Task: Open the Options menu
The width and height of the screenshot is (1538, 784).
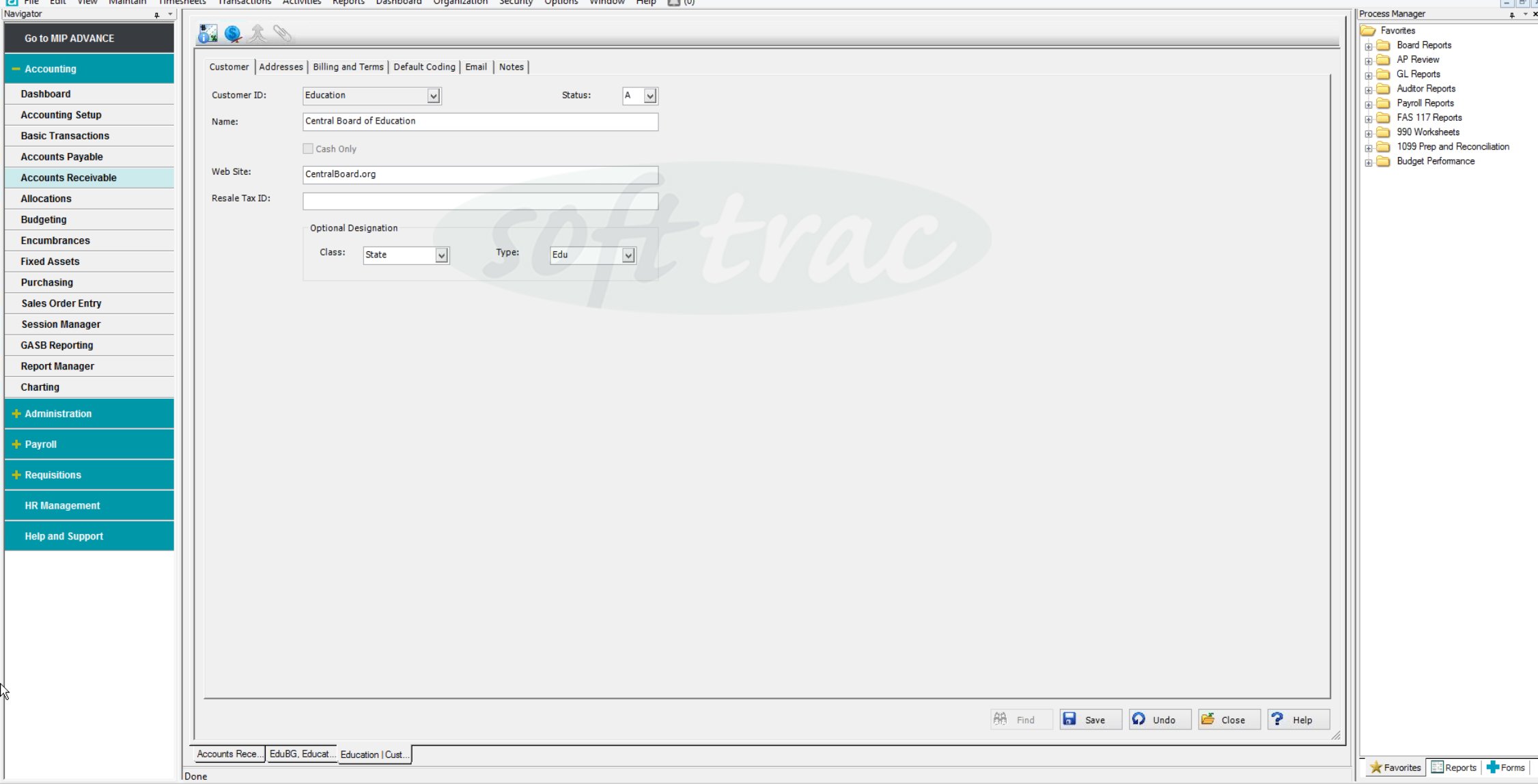Action: [x=561, y=3]
